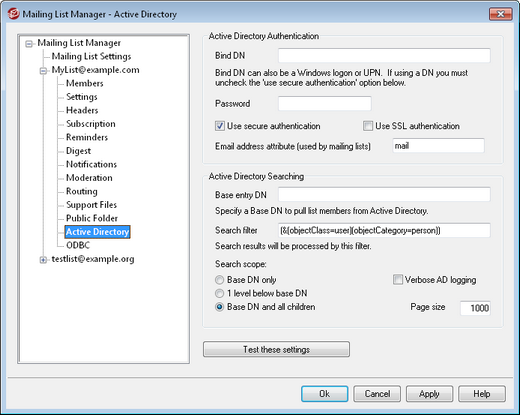Collapse the MyList@example.com tree node

[x=43, y=71]
